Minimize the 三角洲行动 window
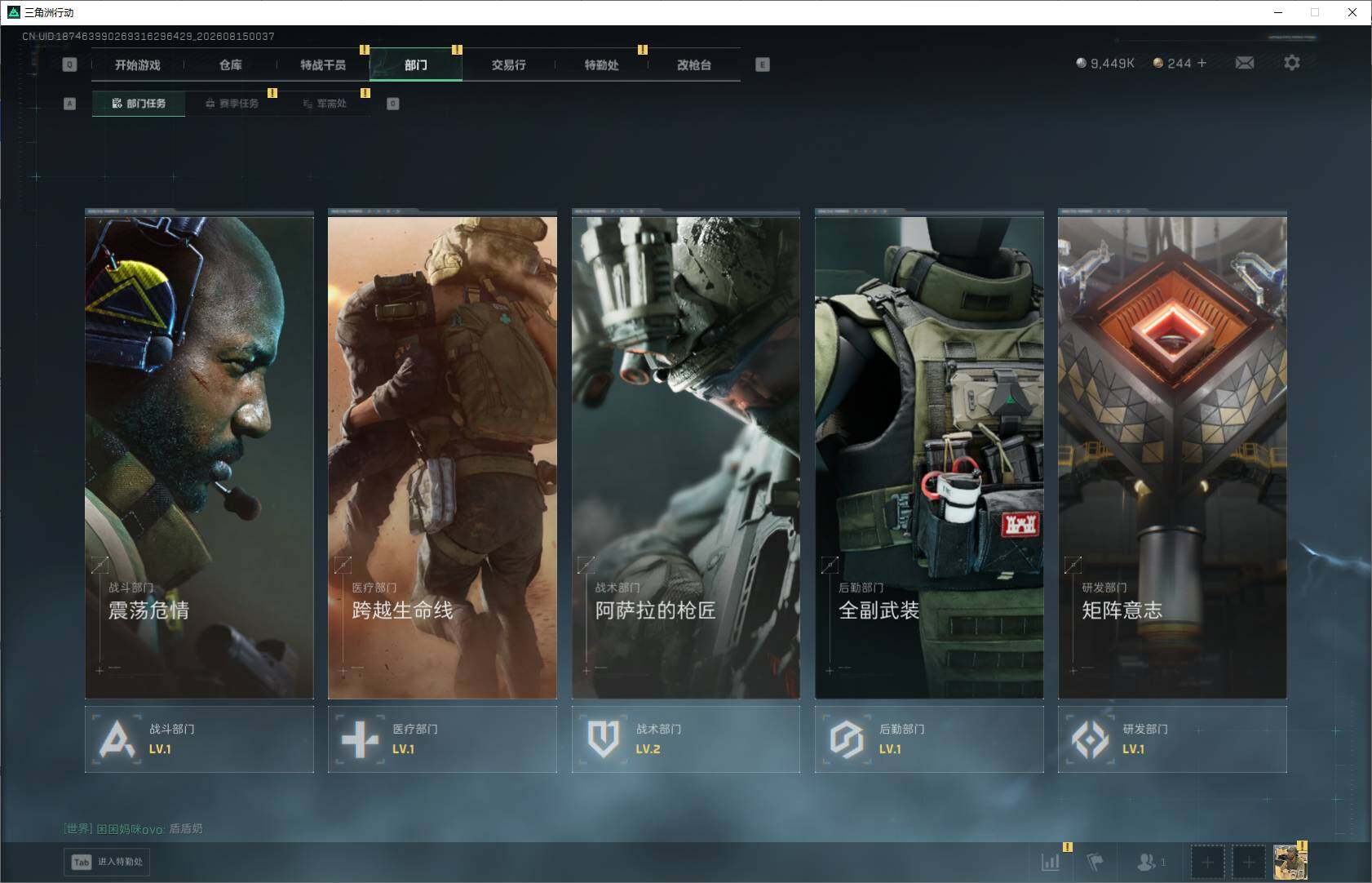 (1278, 12)
